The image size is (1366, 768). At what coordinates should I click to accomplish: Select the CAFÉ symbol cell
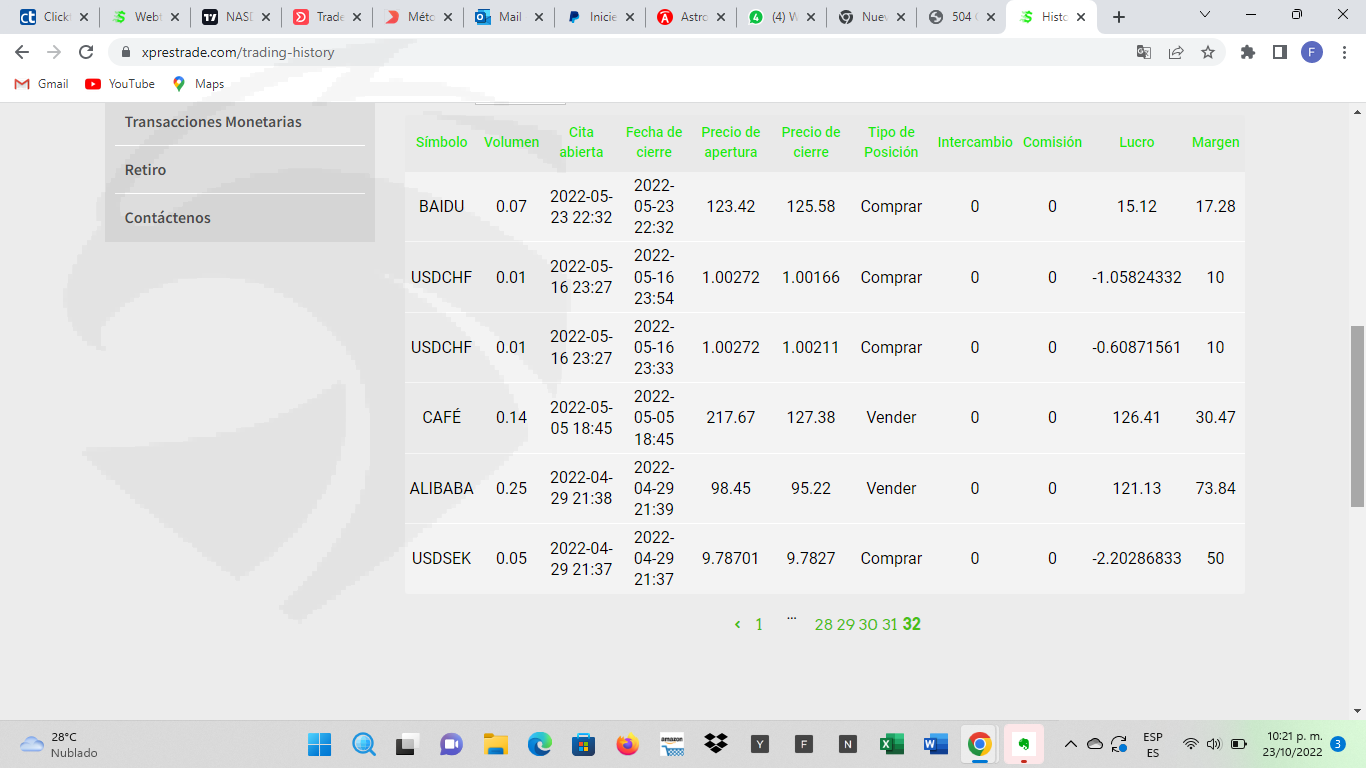point(441,418)
